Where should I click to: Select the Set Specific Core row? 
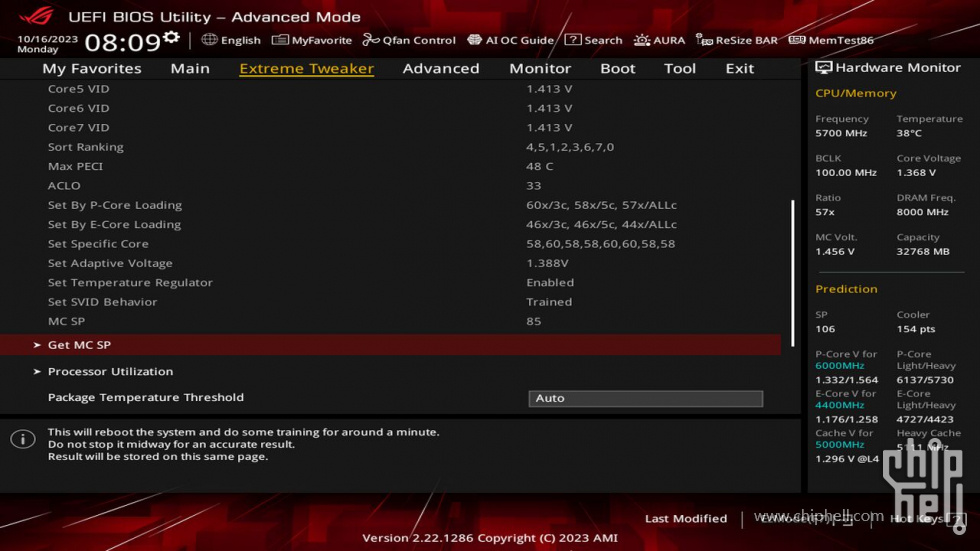click(391, 244)
